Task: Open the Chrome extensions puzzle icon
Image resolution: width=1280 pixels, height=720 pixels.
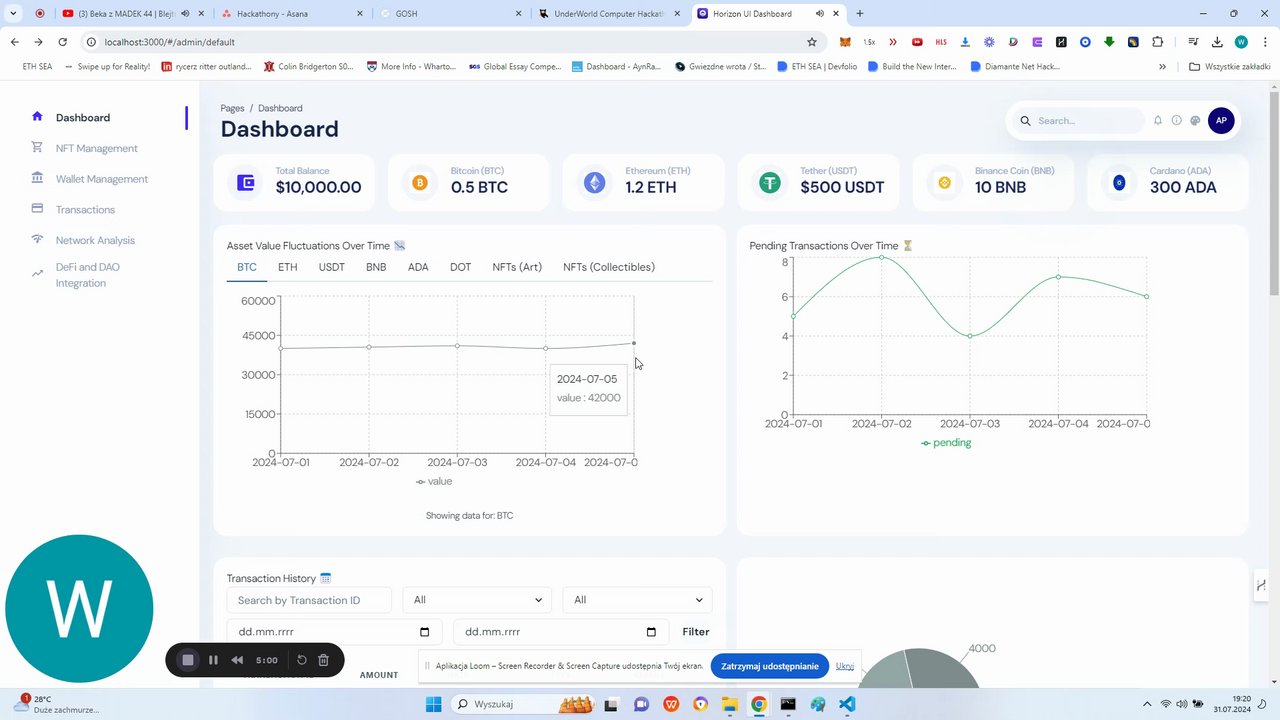Action: pyautogui.click(x=1157, y=42)
